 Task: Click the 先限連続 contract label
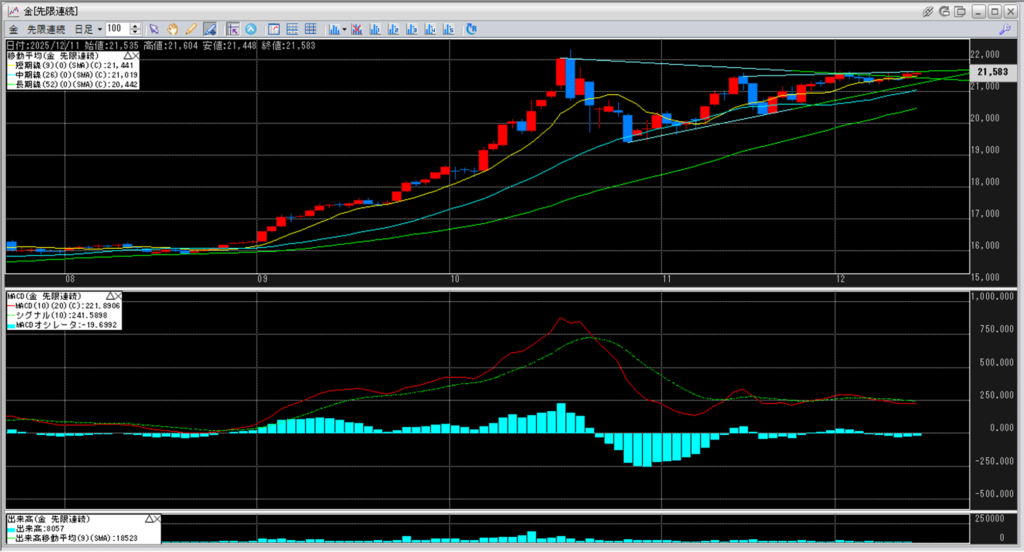click(x=43, y=28)
